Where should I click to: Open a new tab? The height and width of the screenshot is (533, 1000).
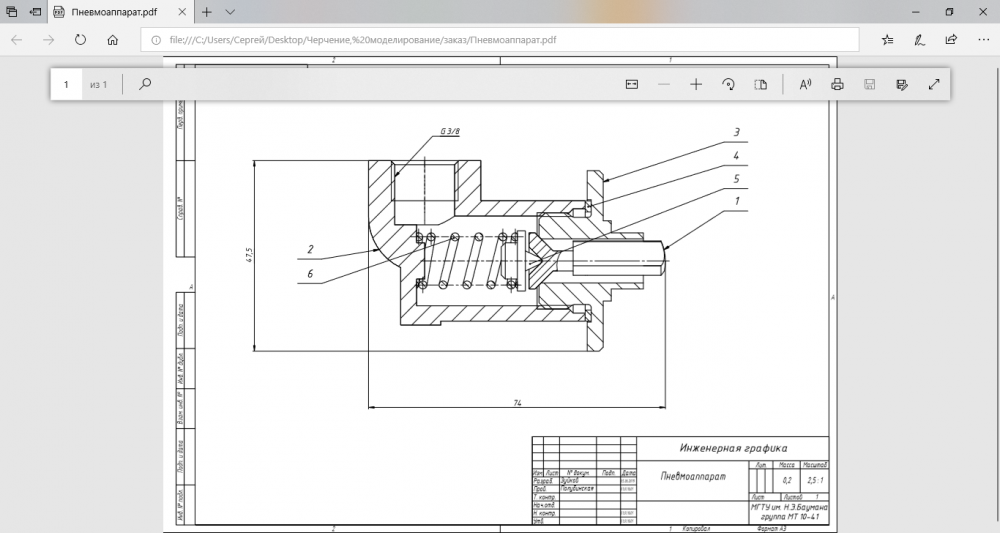[207, 12]
